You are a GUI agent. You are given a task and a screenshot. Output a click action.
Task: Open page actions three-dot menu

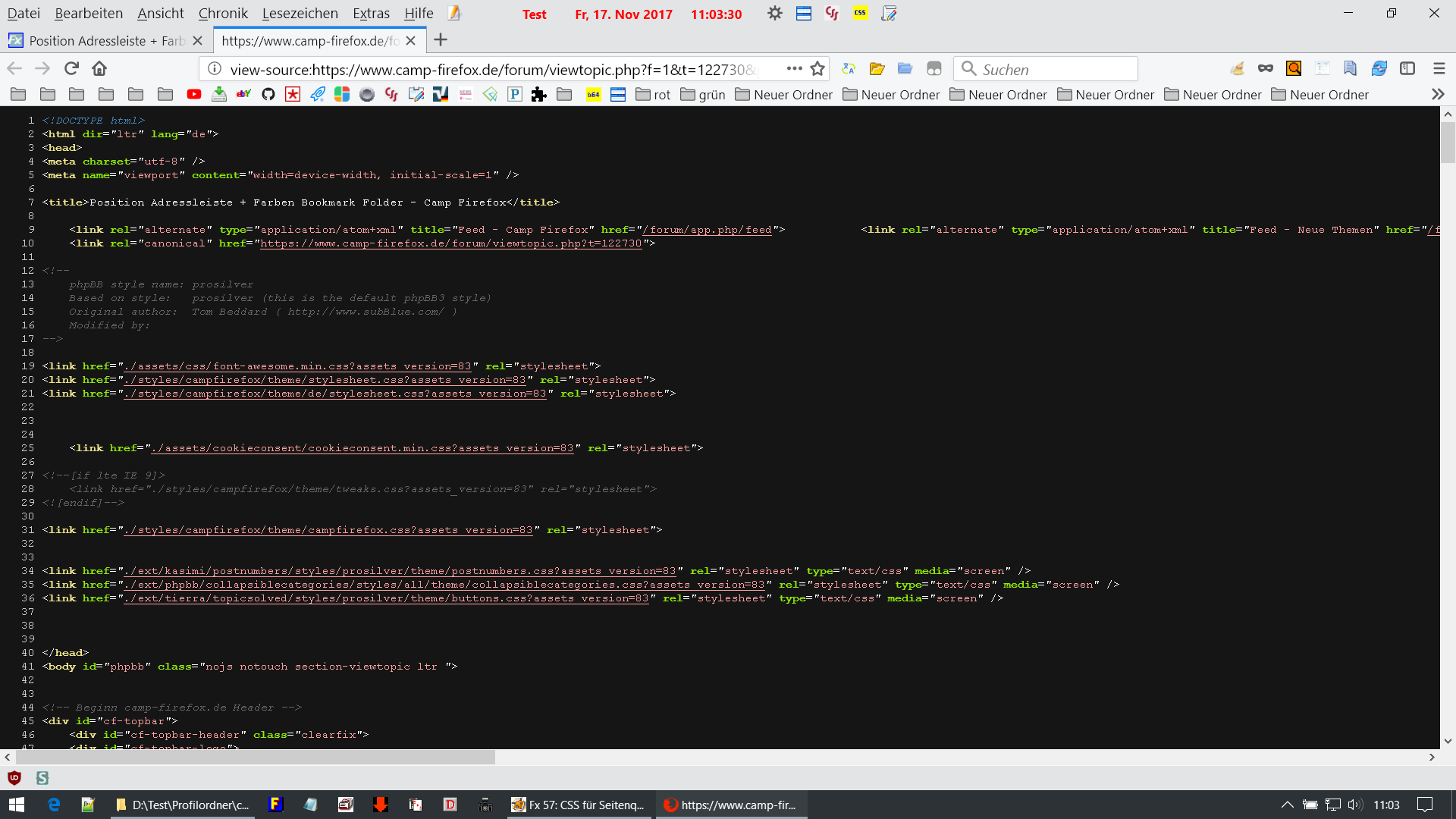[794, 69]
